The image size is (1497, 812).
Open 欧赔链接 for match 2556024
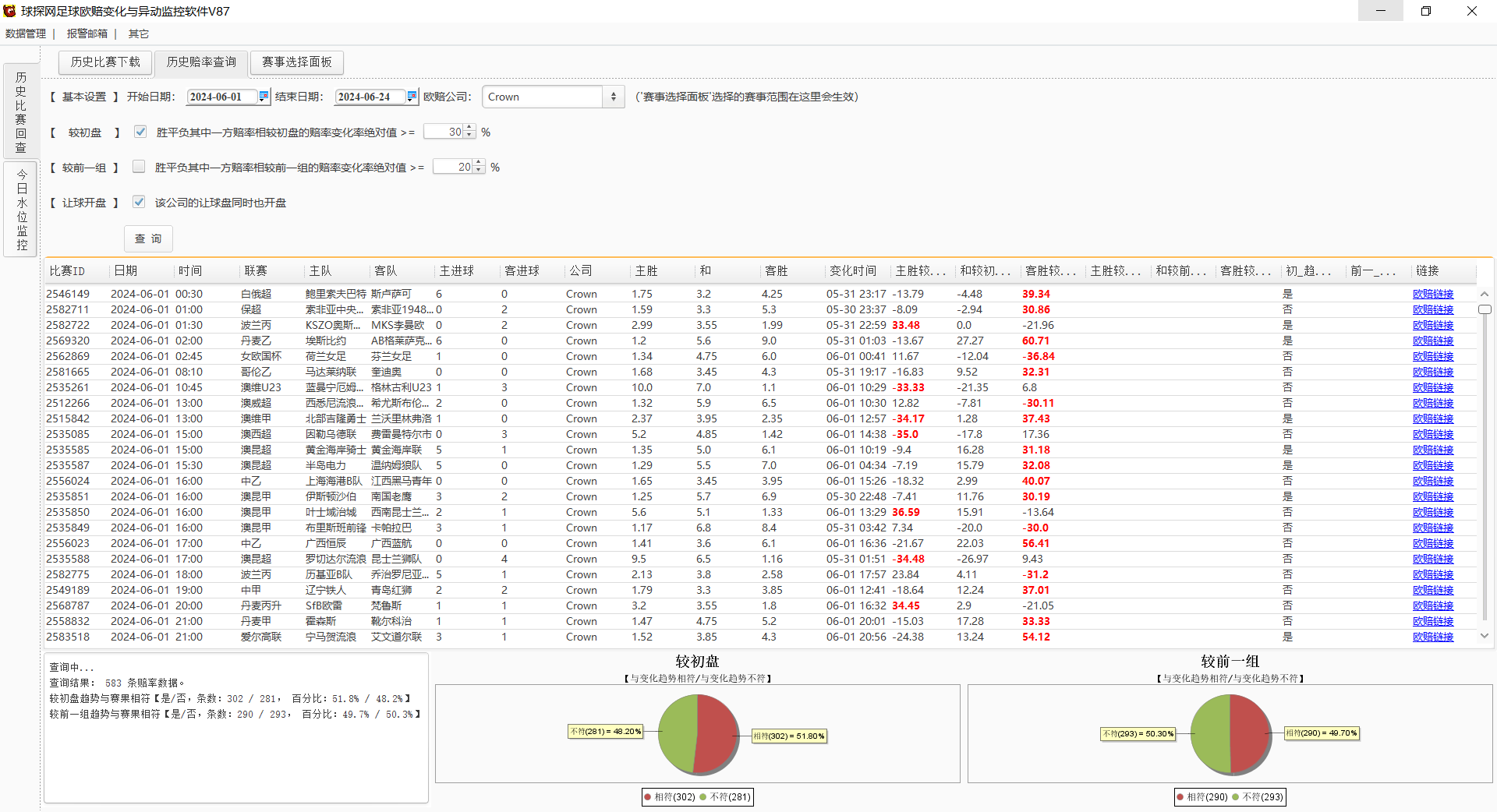[1433, 481]
